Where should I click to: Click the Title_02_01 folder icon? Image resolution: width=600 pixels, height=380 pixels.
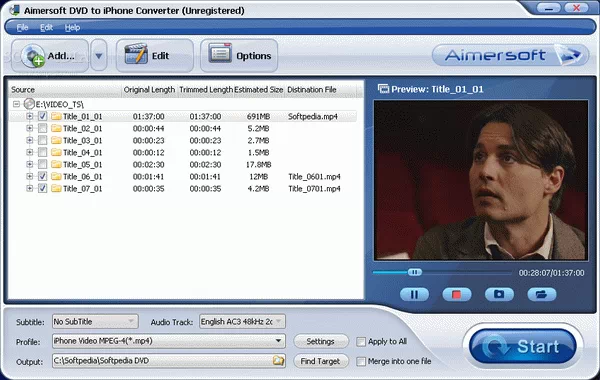pos(56,128)
